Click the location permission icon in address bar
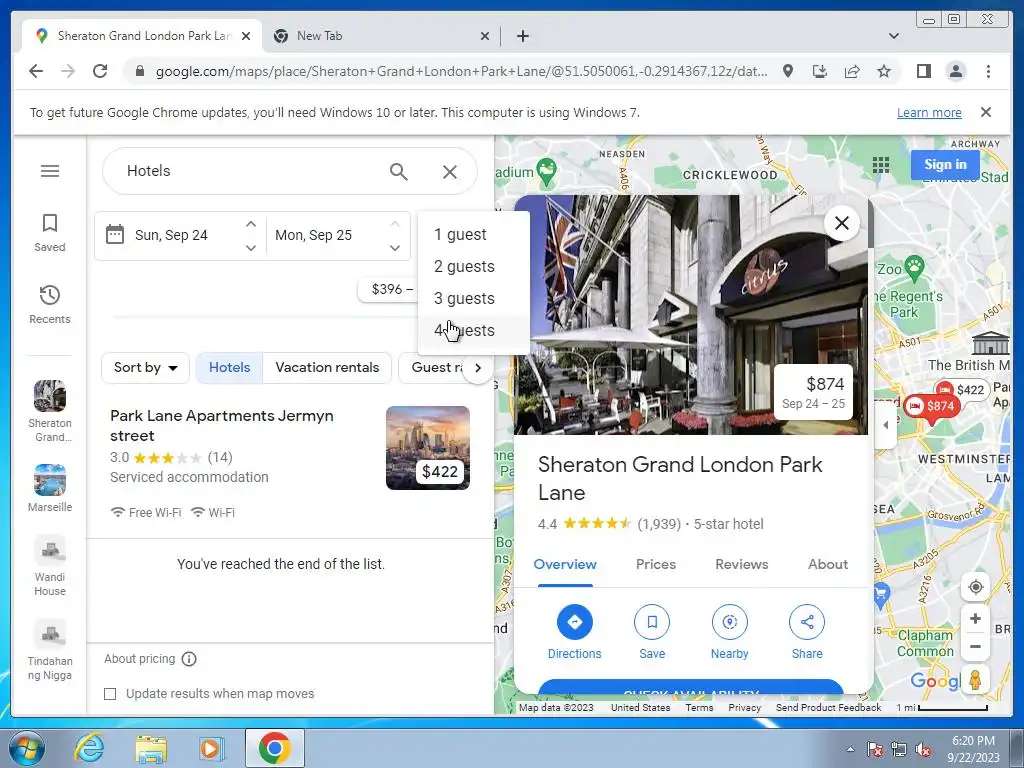This screenshot has height=768, width=1024. click(x=788, y=71)
